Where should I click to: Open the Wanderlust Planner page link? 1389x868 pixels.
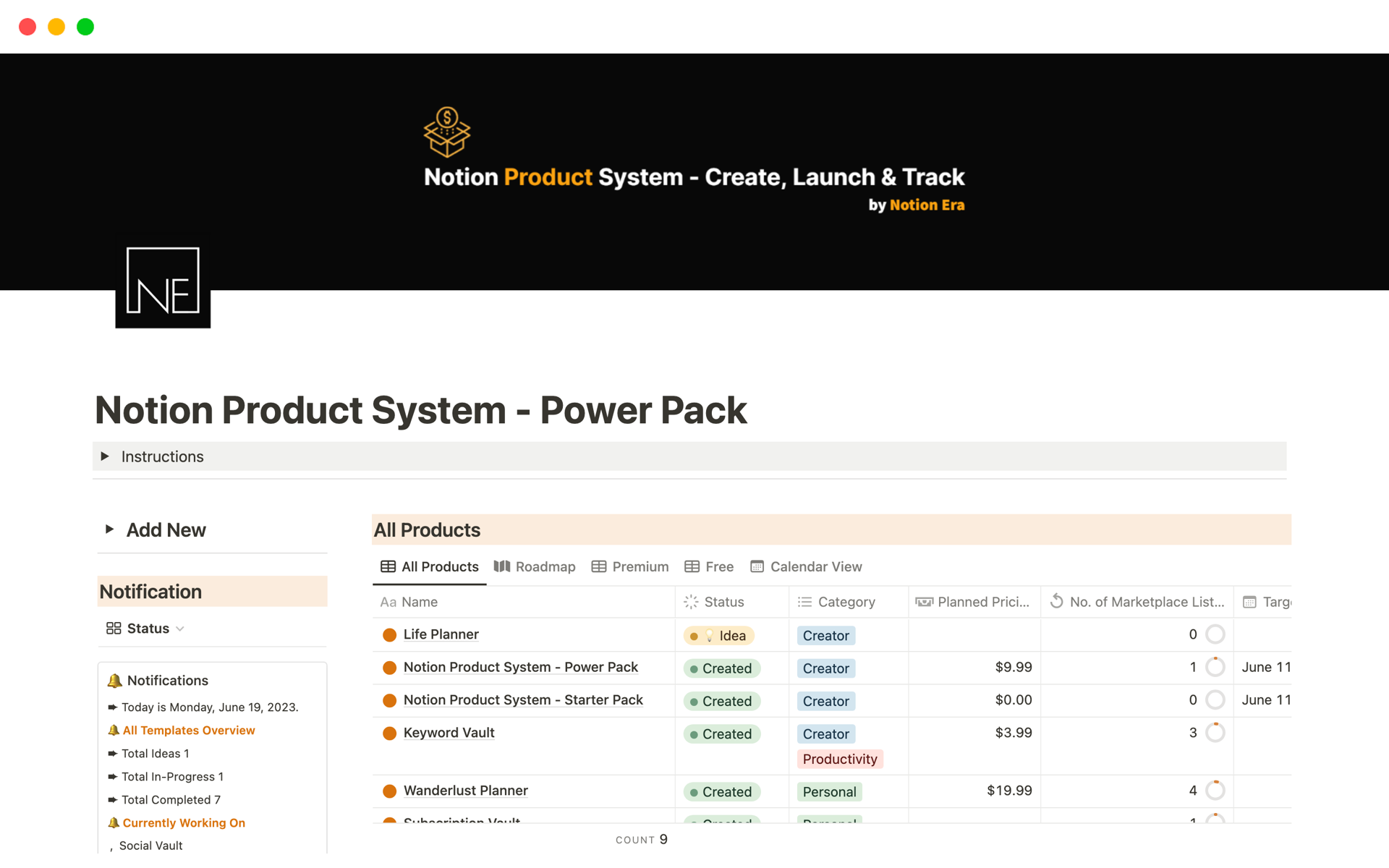465,791
